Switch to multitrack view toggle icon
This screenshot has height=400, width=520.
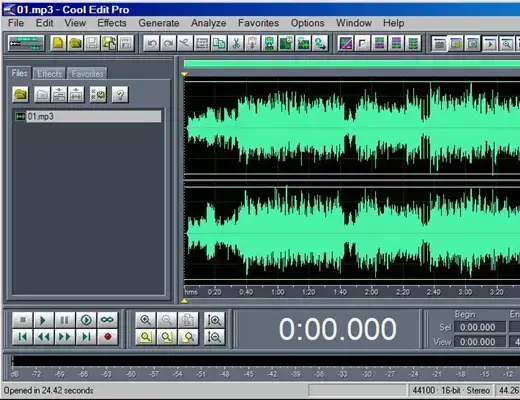point(26,43)
